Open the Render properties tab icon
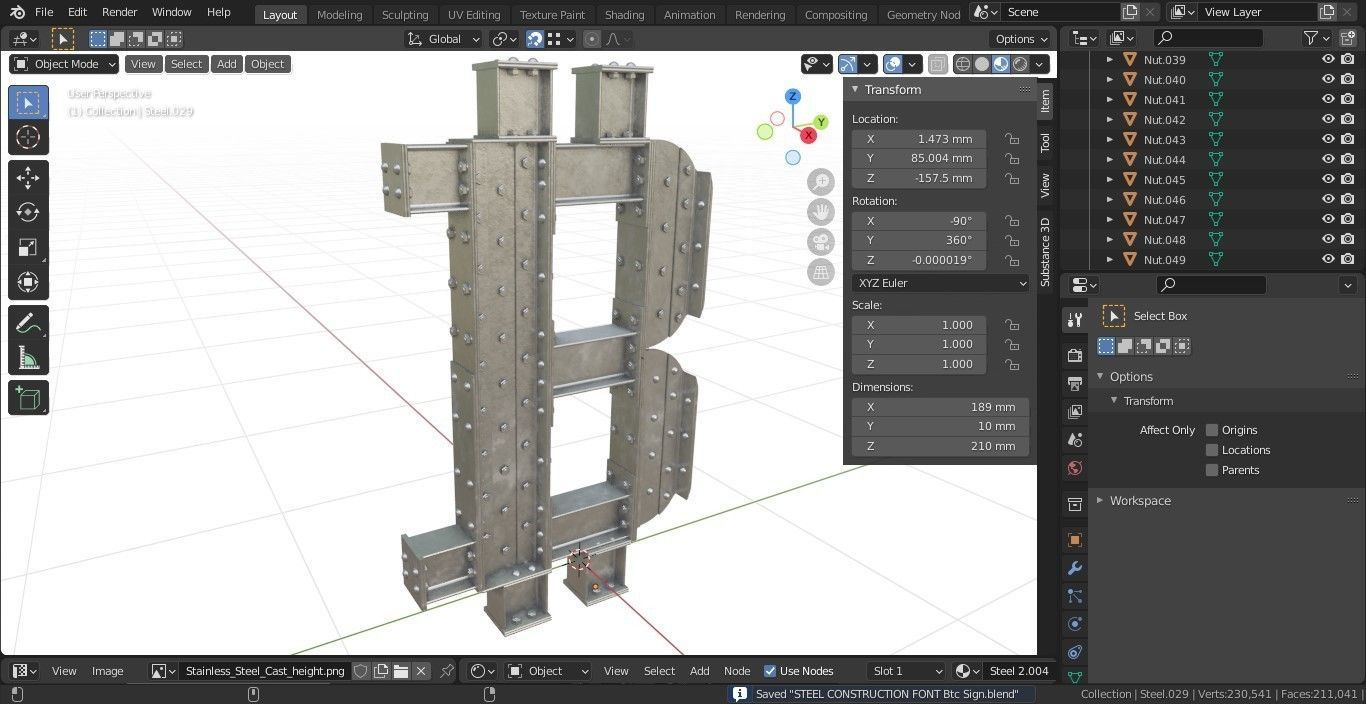The height and width of the screenshot is (704, 1366). (1075, 355)
